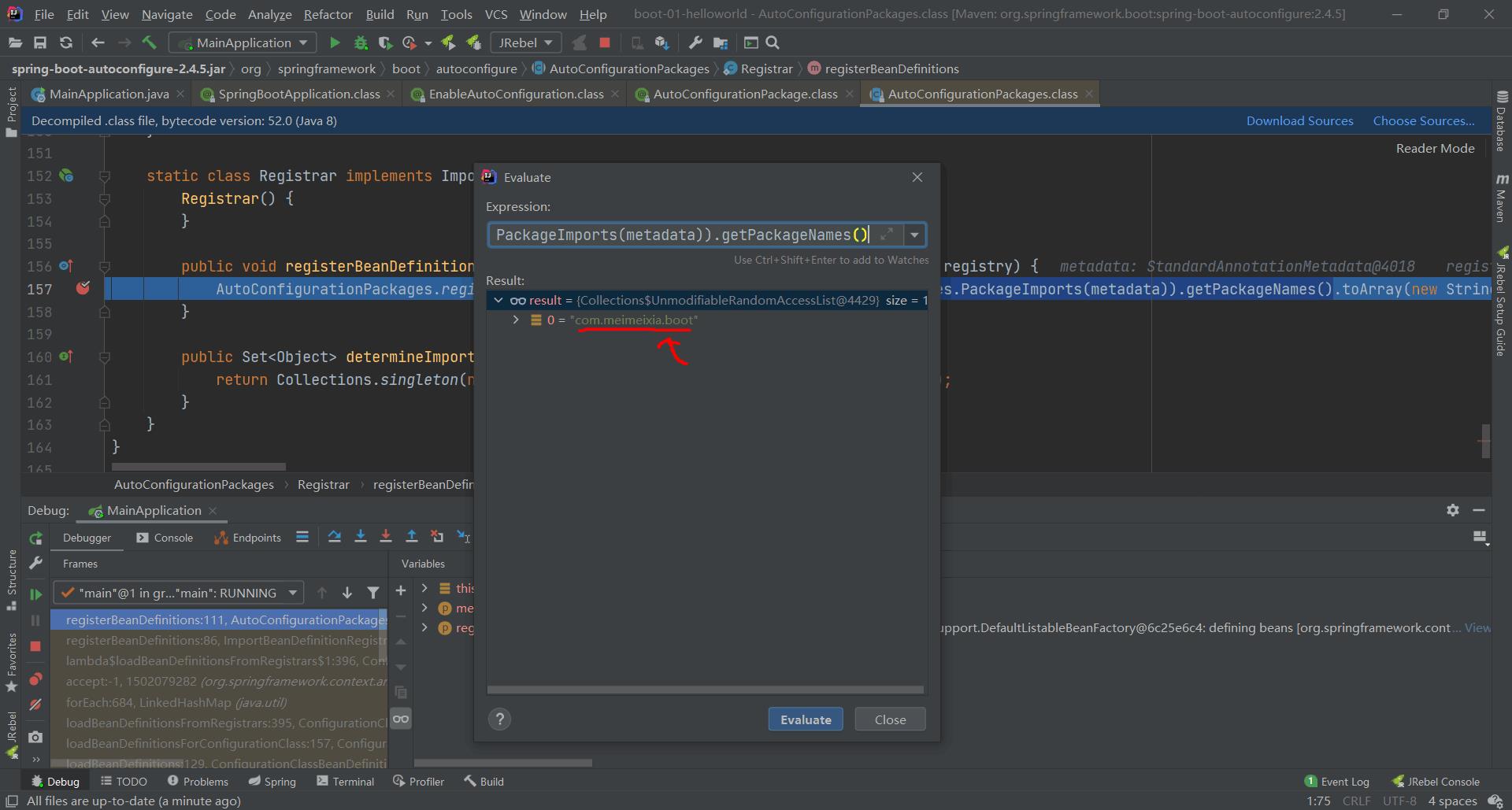The width and height of the screenshot is (1512, 810).
Task: Open MainApplication run configuration dropdown
Action: (x=244, y=43)
